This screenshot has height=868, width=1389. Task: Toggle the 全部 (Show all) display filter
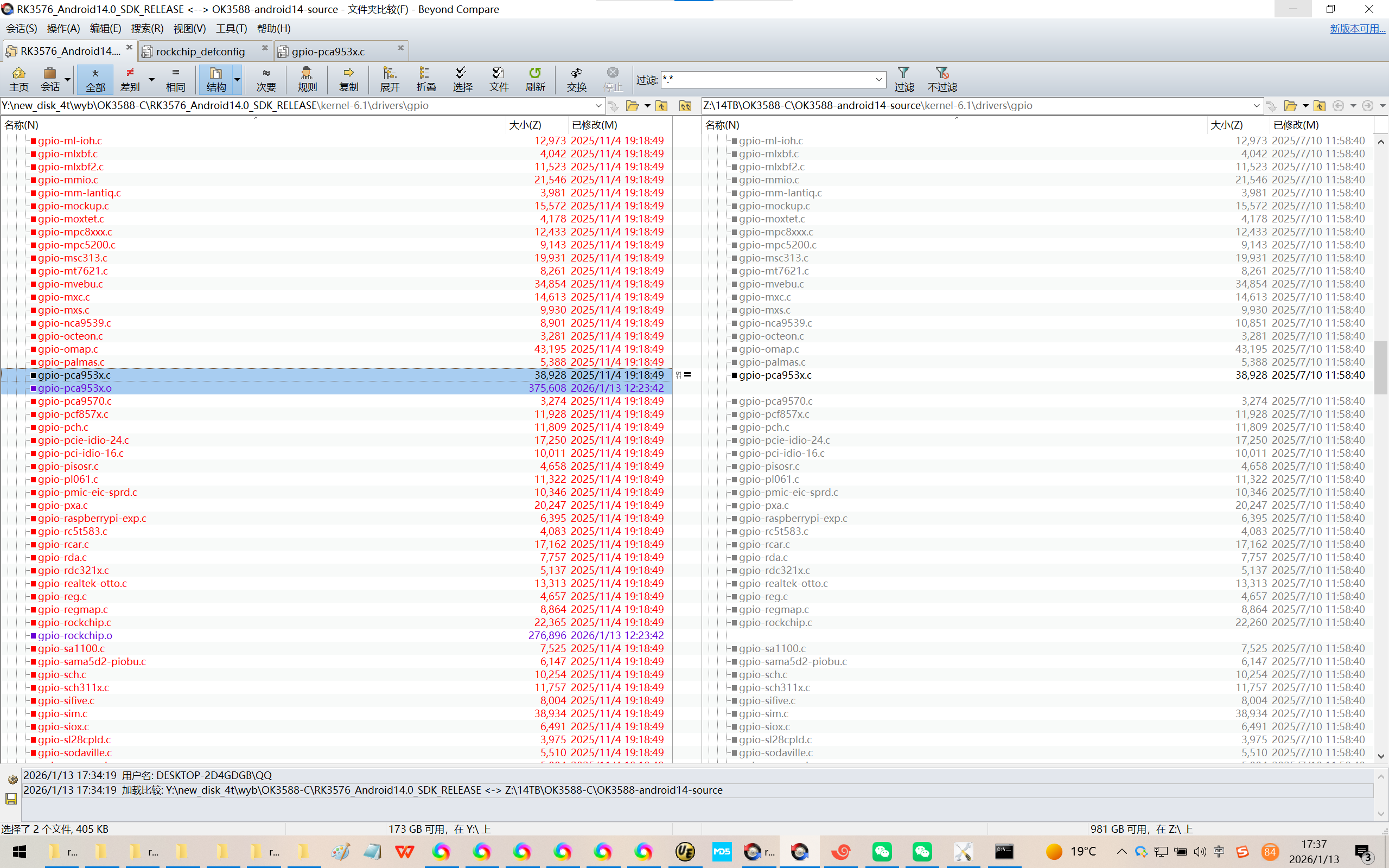[95, 79]
